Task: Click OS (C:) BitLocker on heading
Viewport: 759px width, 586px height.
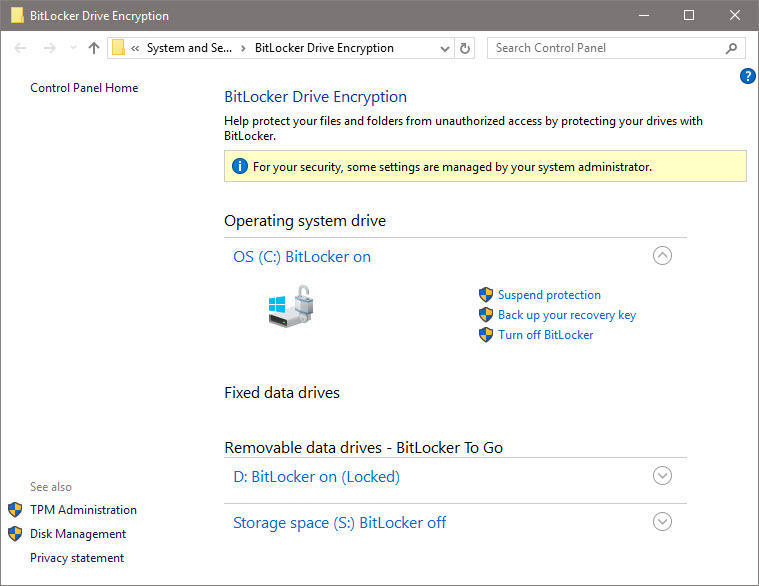Action: point(302,256)
